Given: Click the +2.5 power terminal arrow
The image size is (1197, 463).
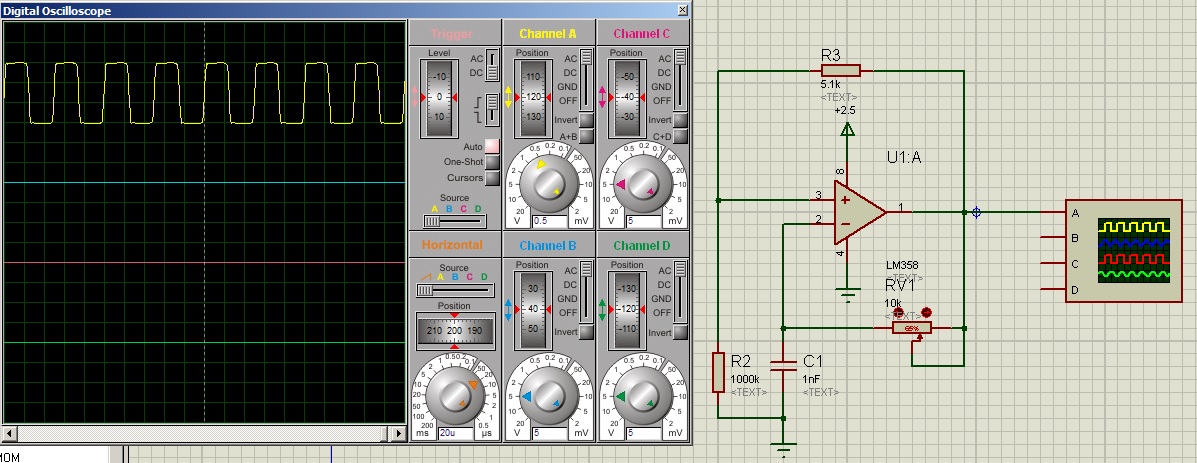Looking at the screenshot, I should click(847, 129).
